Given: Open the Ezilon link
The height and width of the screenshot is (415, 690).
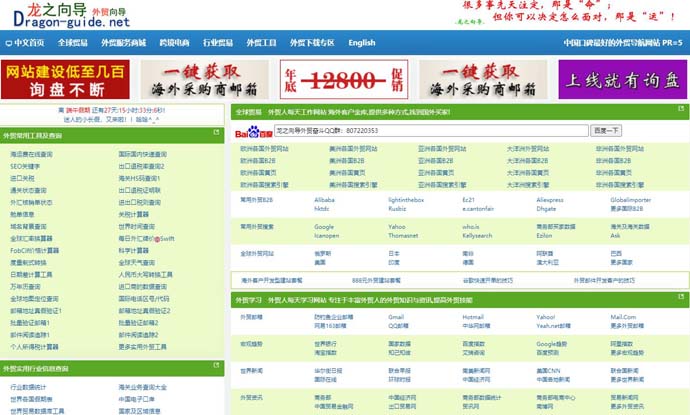Looking at the screenshot, I should pos(544,235).
